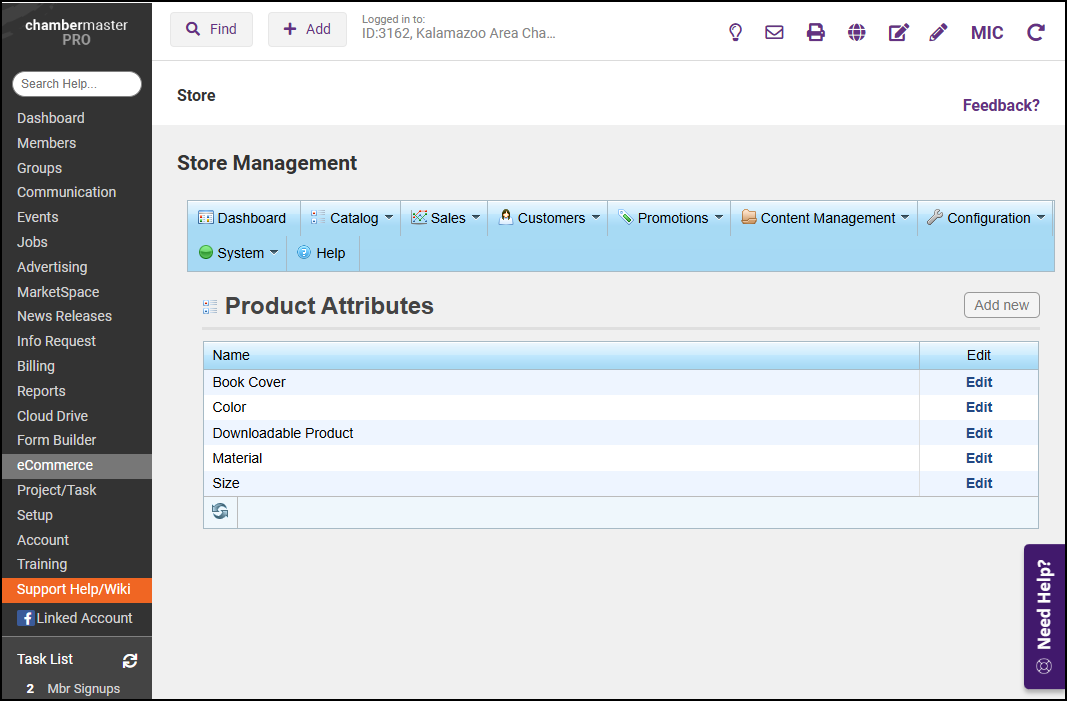Open the store Dashboard menu item

pos(242,218)
